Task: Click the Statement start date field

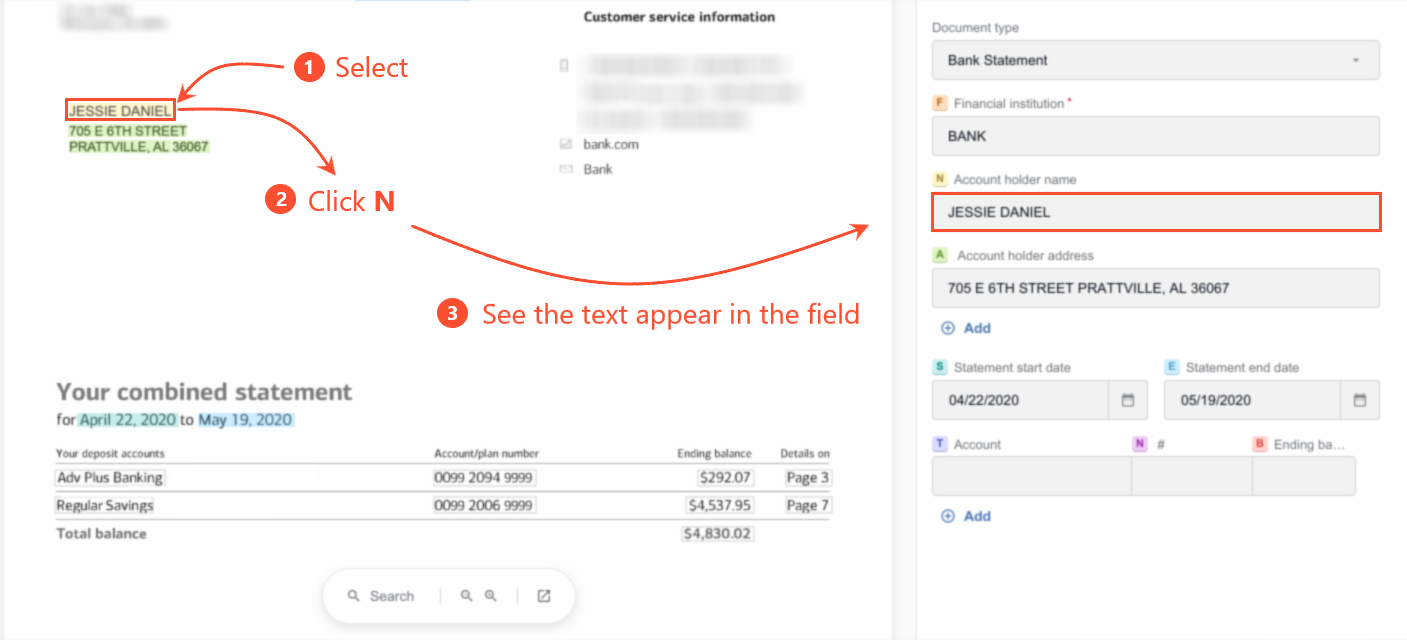Action: (x=1020, y=400)
